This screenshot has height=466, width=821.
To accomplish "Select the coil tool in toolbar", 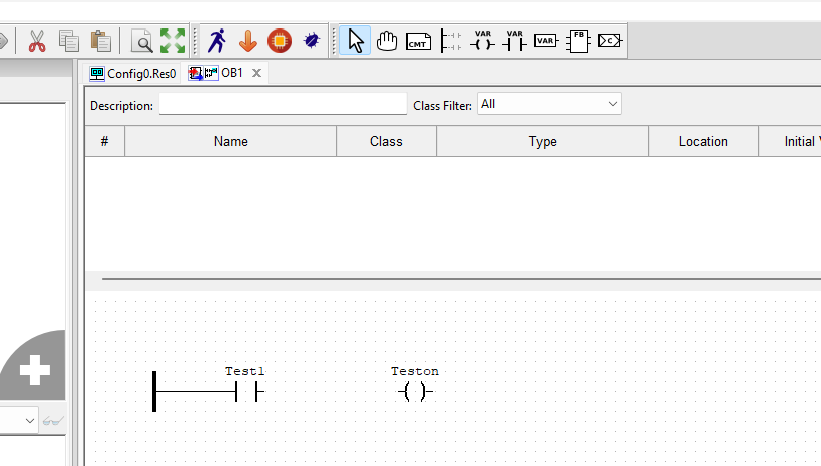I will 483,41.
